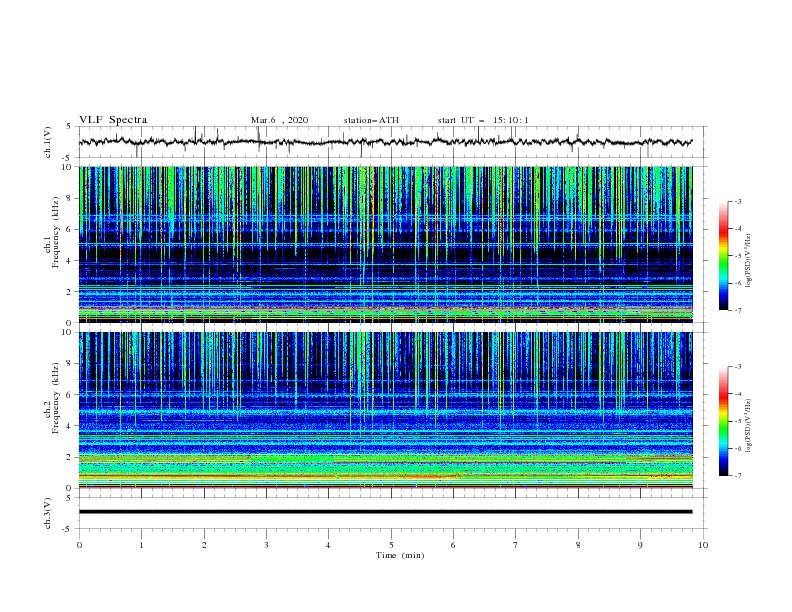Click the ch.1 spectrogram color bar
Screen dimensions: 792x612
point(723,256)
